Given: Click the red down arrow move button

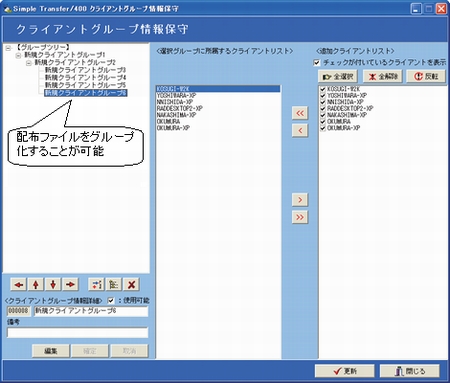Looking at the screenshot, I should (x=53, y=284).
